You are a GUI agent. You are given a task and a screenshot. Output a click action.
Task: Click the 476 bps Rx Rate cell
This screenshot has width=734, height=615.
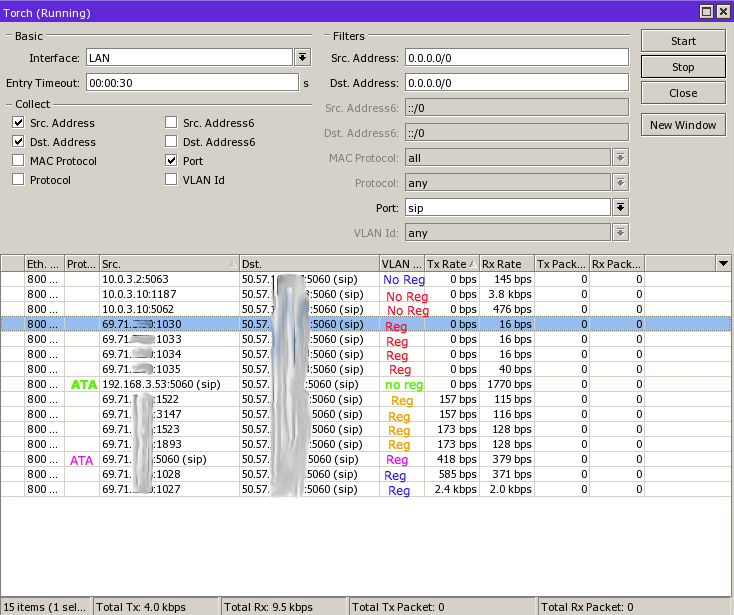tap(506, 309)
